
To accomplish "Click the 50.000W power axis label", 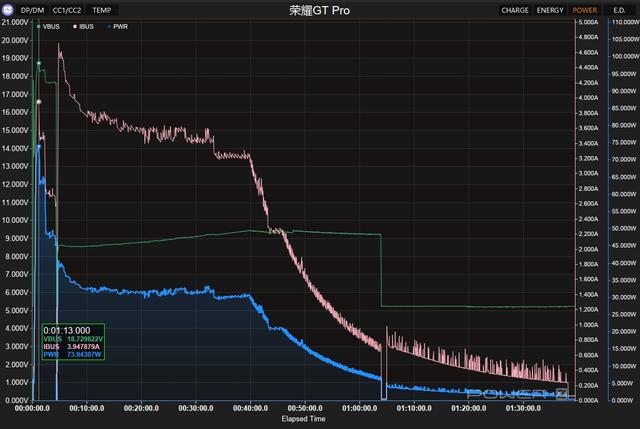I will coord(624,229).
